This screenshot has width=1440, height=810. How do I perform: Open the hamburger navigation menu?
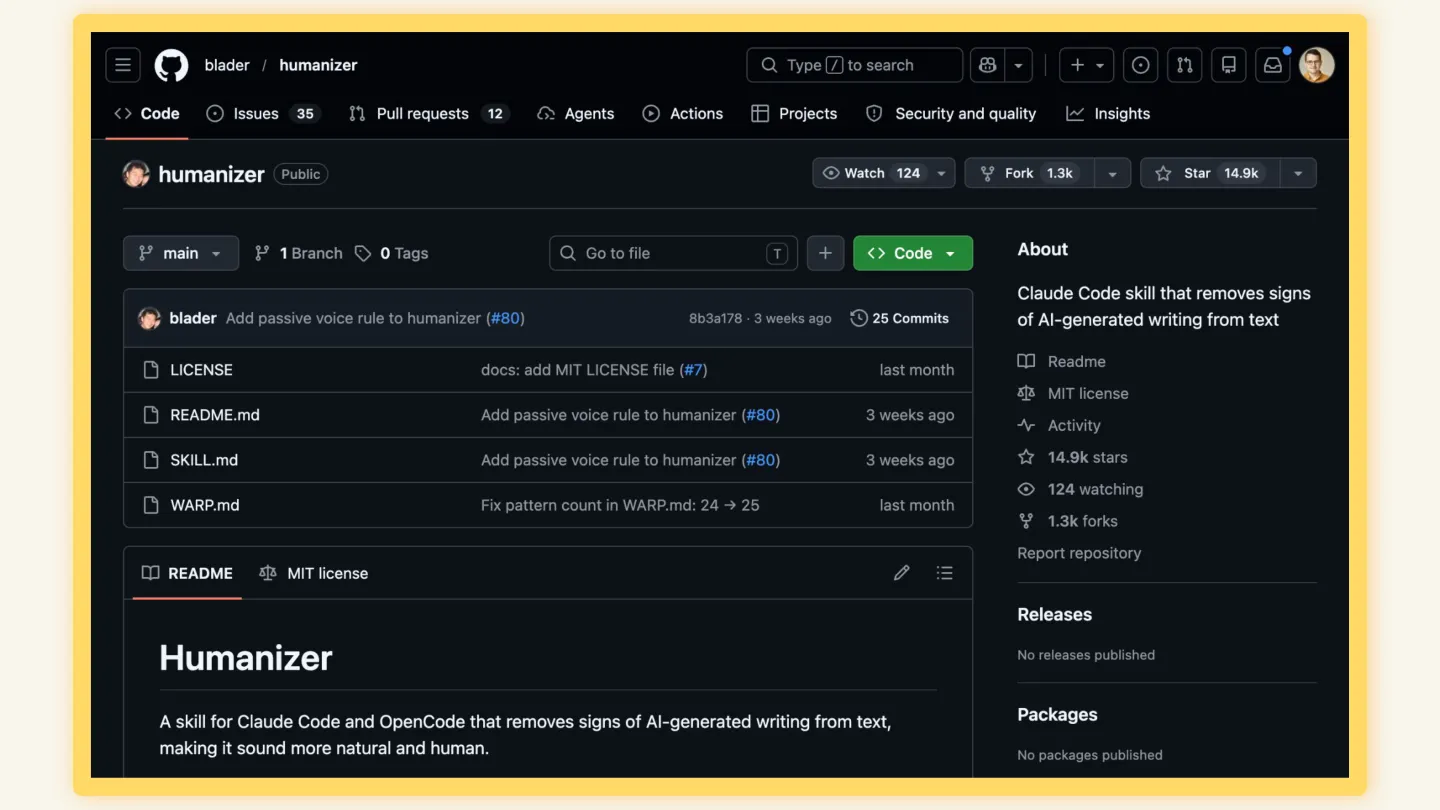tap(123, 65)
